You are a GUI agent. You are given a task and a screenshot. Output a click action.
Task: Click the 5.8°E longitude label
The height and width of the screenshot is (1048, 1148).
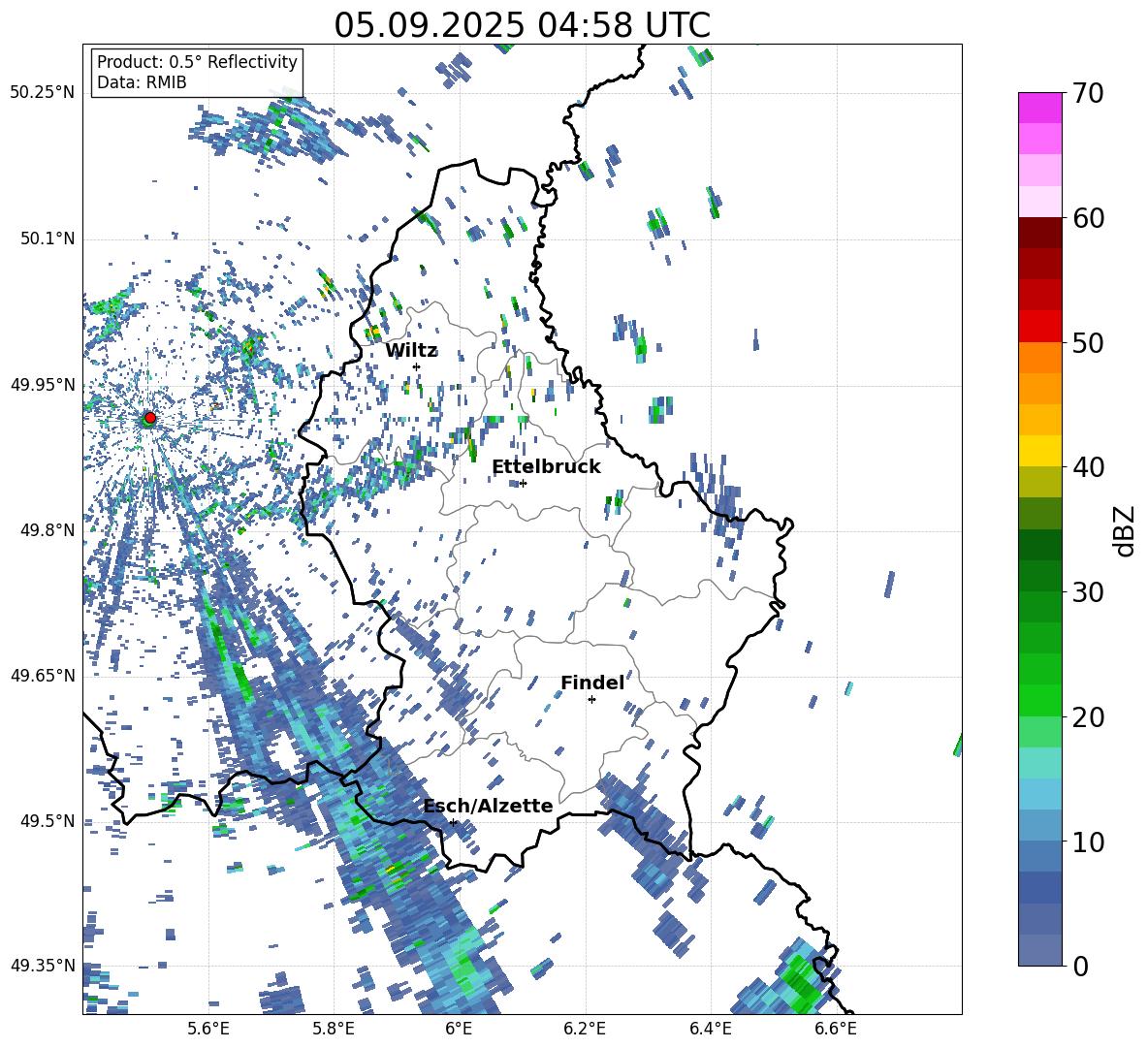tap(334, 1029)
